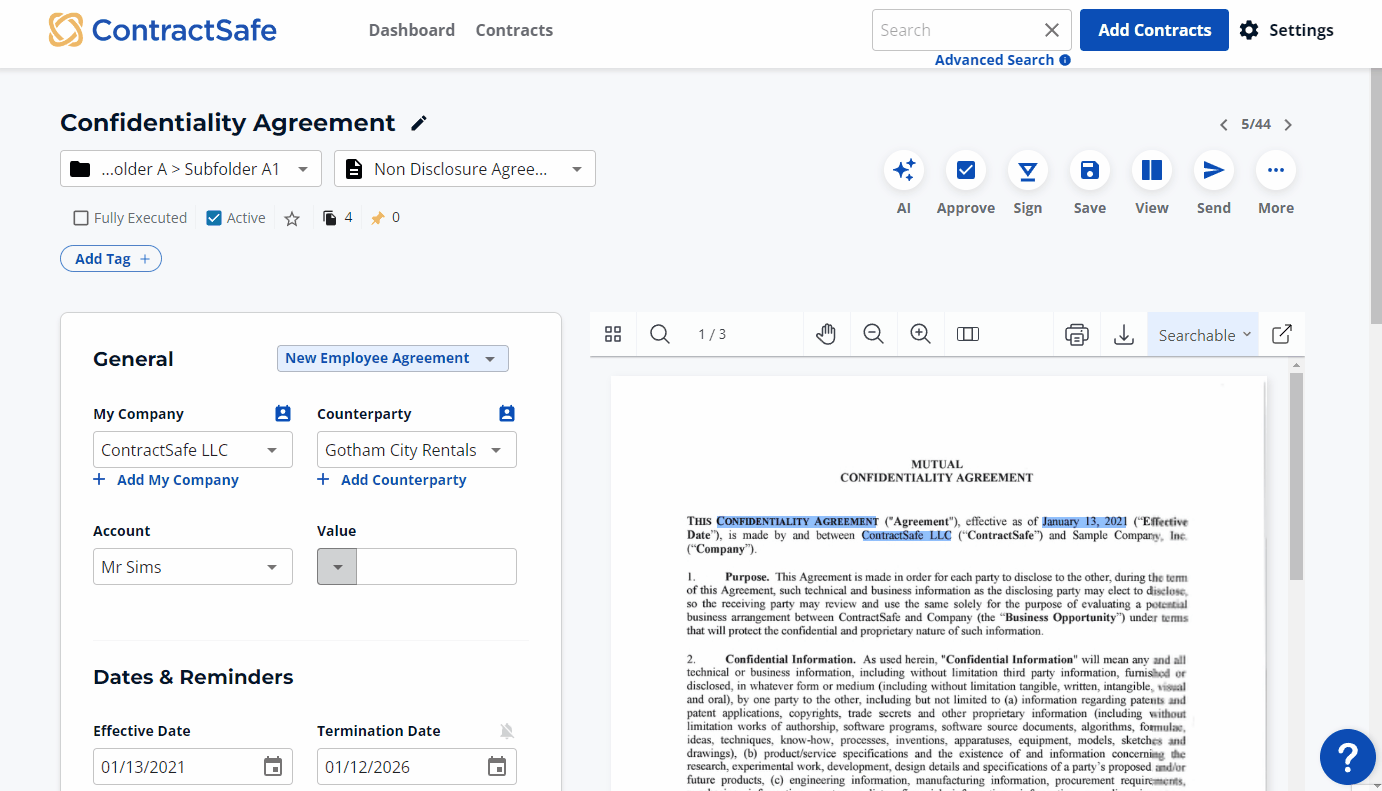
Task: Click the Send paper plane icon
Action: [x=1213, y=171]
